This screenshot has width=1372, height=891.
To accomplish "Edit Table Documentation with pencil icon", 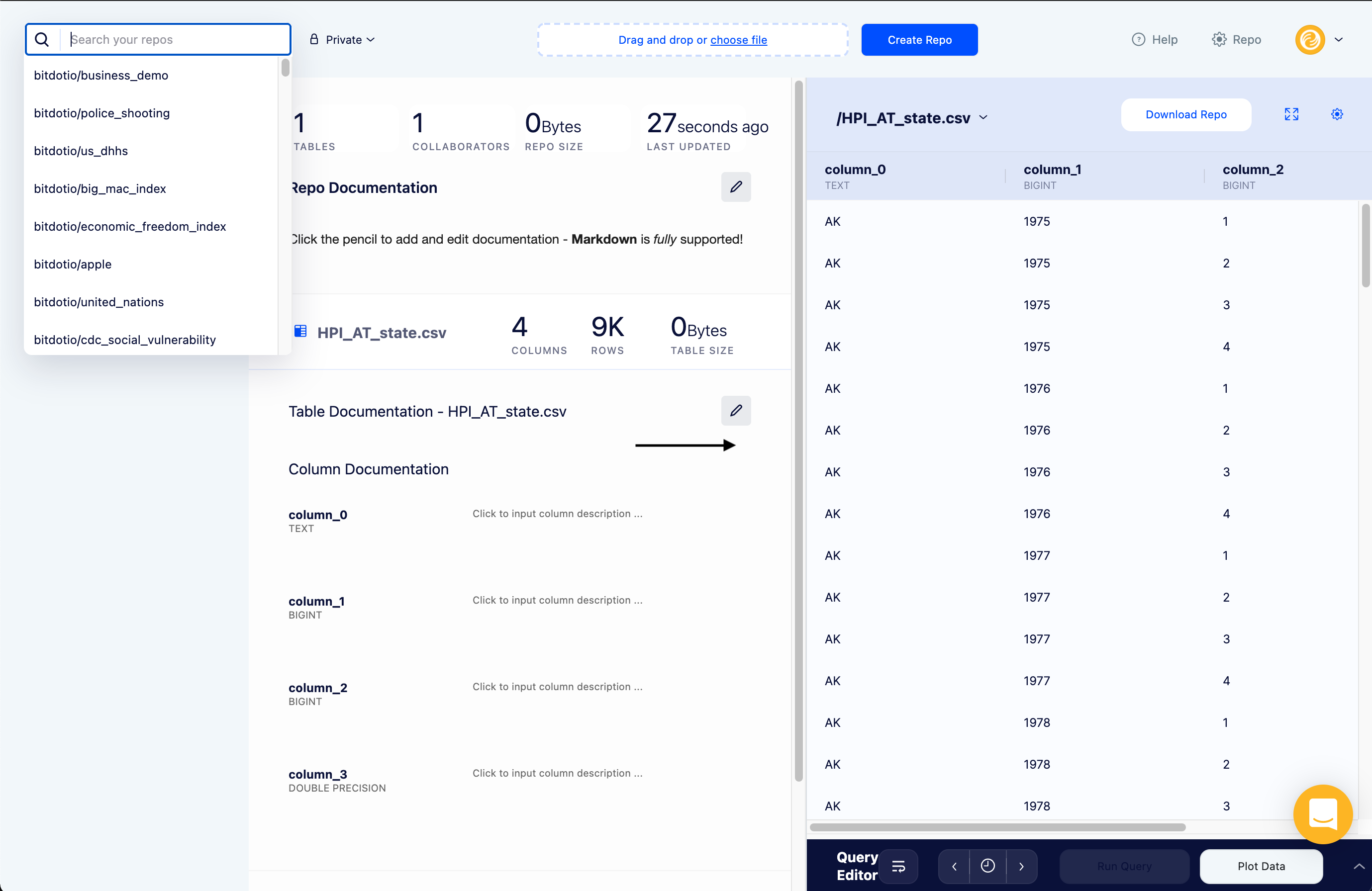I will (736, 410).
